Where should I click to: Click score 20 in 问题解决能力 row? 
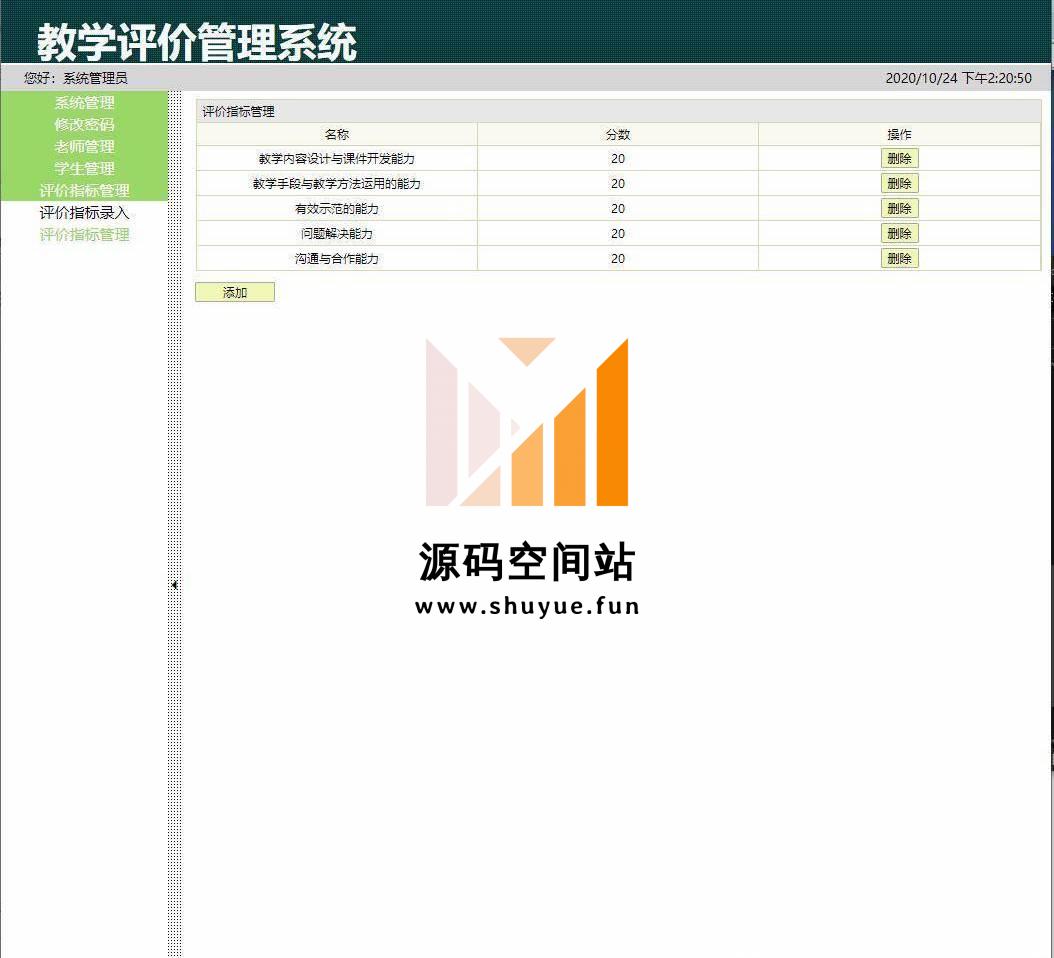tap(618, 233)
